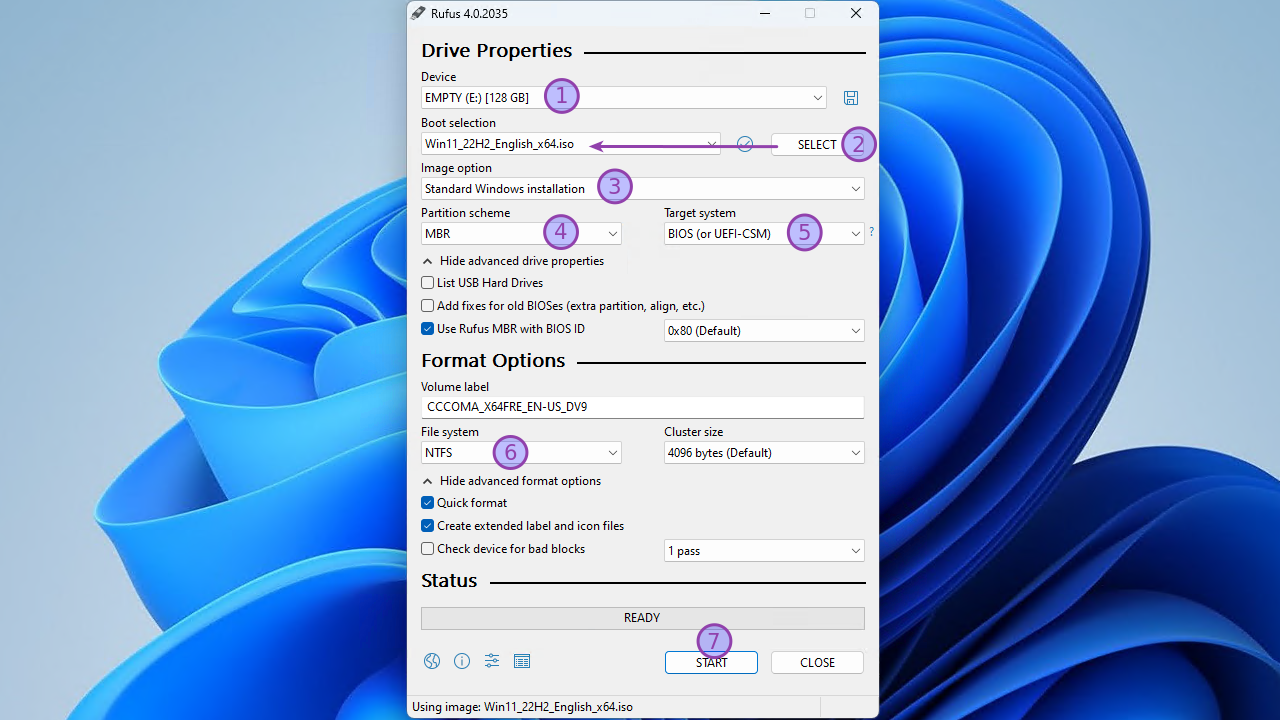Screen dimensions: 1280x720
Task: Click the ISO checksum checkmark icon
Action: 745,144
